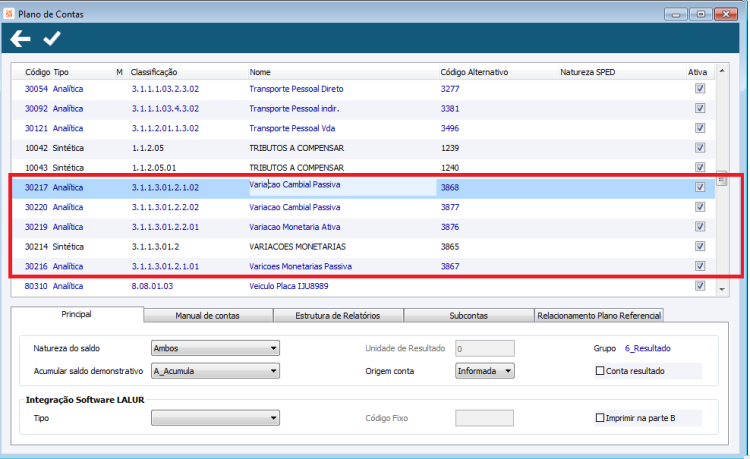Click the Código column header

[37, 72]
